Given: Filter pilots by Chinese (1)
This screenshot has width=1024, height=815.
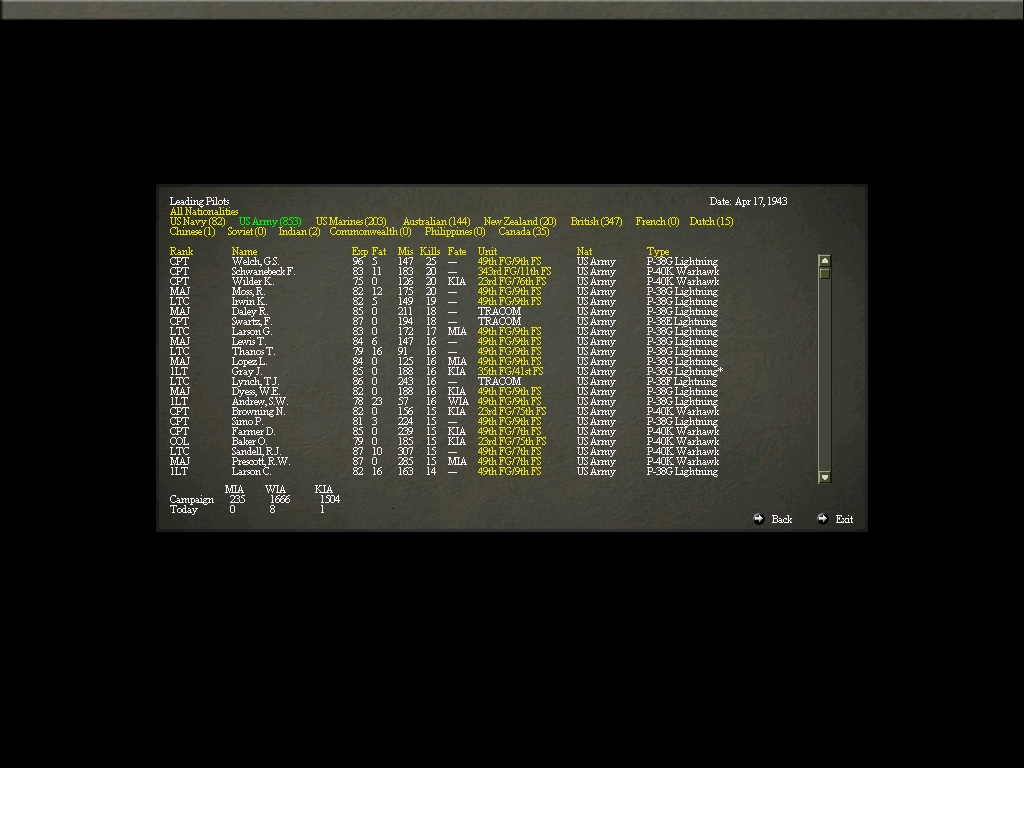Looking at the screenshot, I should tap(192, 231).
